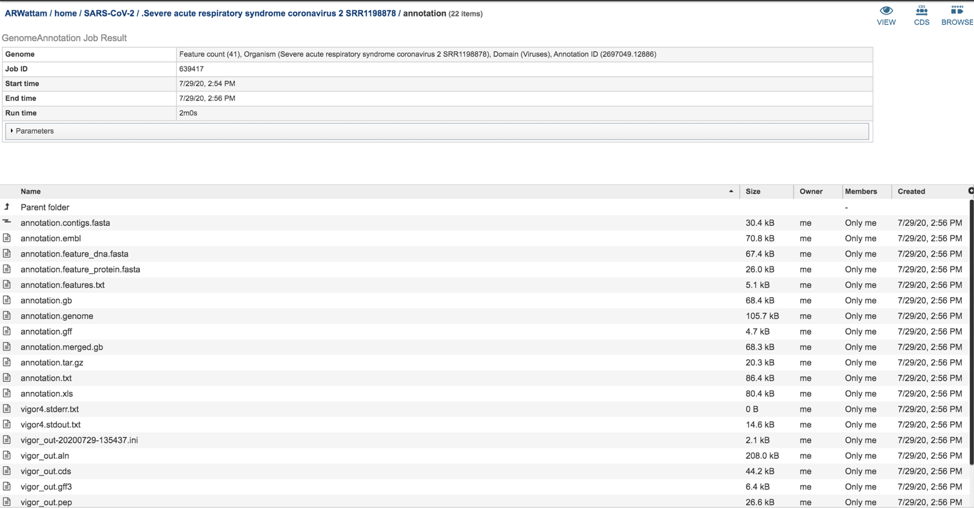Go to the home breadcrumb link
The image size is (974, 508).
(x=65, y=14)
